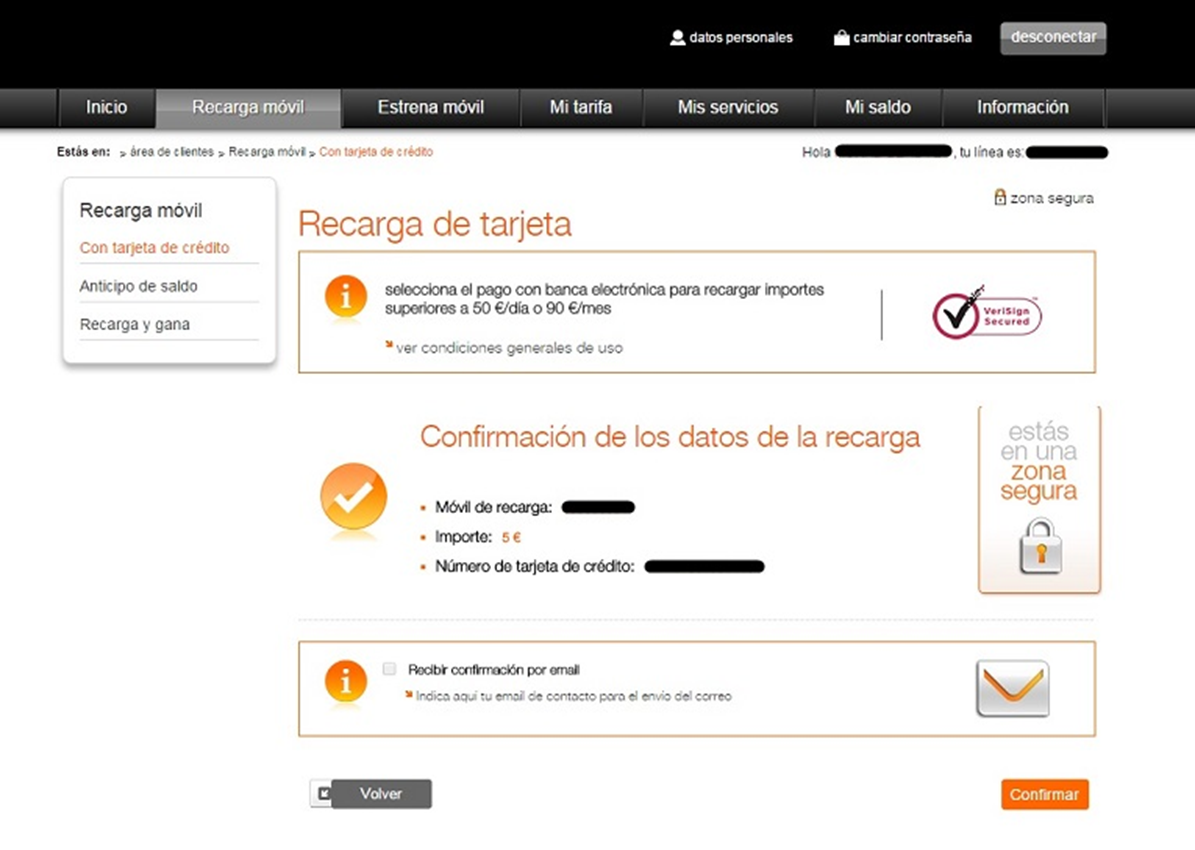Open ver condiciones generales de uso link

(508, 348)
